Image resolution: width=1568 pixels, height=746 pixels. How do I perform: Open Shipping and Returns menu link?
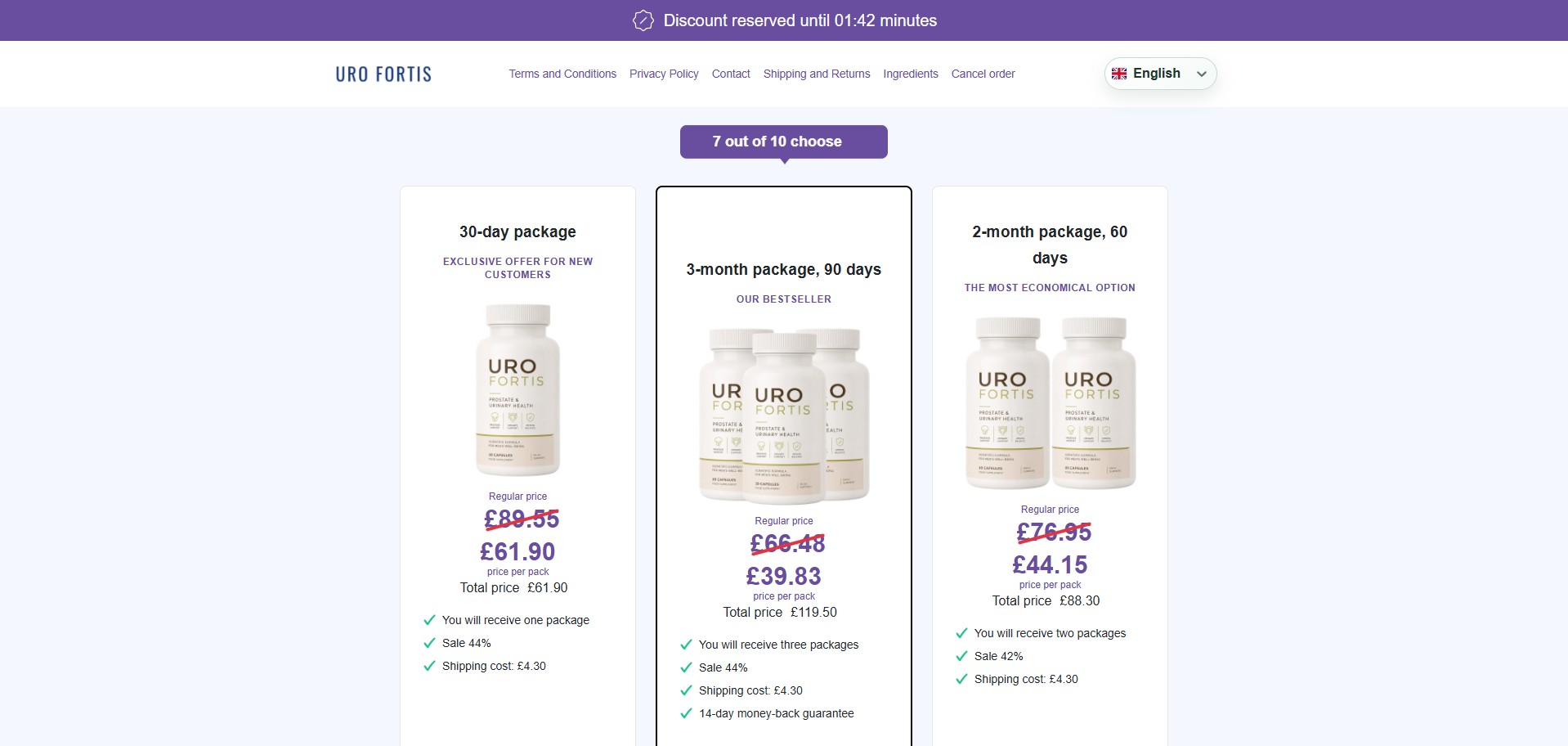tap(817, 74)
